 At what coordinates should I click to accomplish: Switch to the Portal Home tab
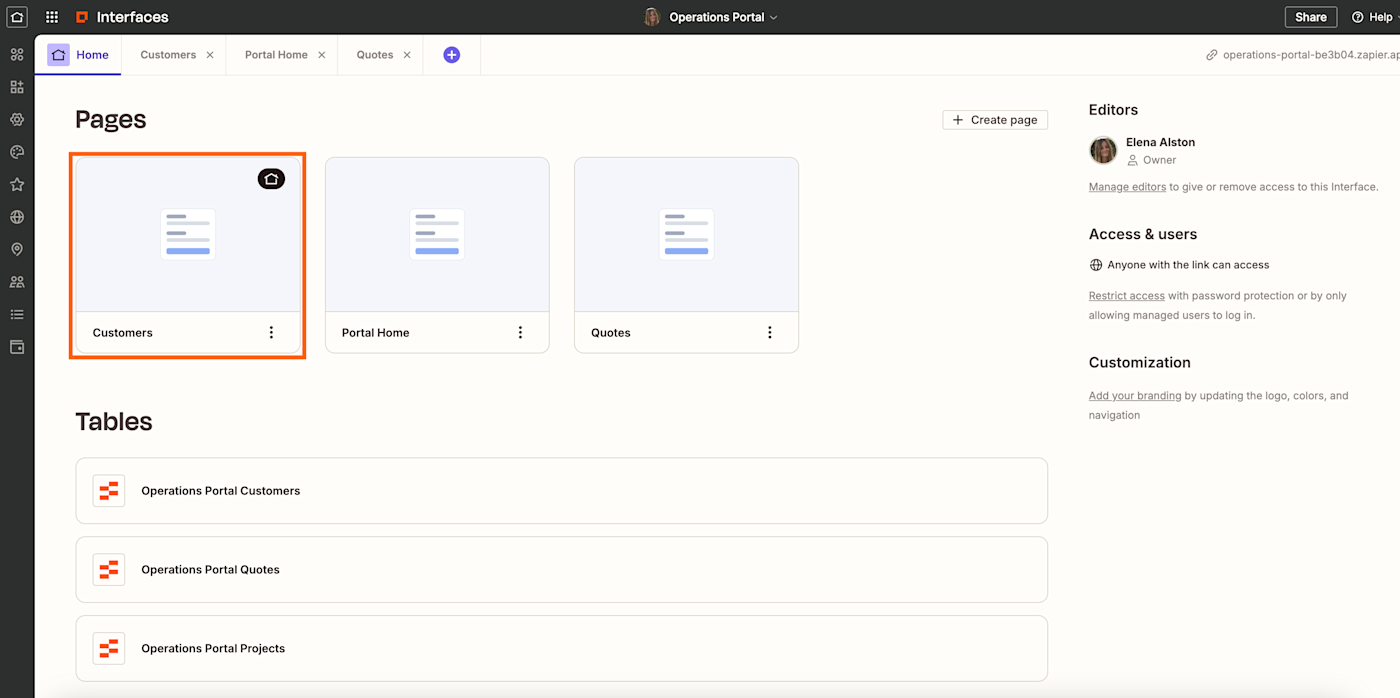click(276, 55)
